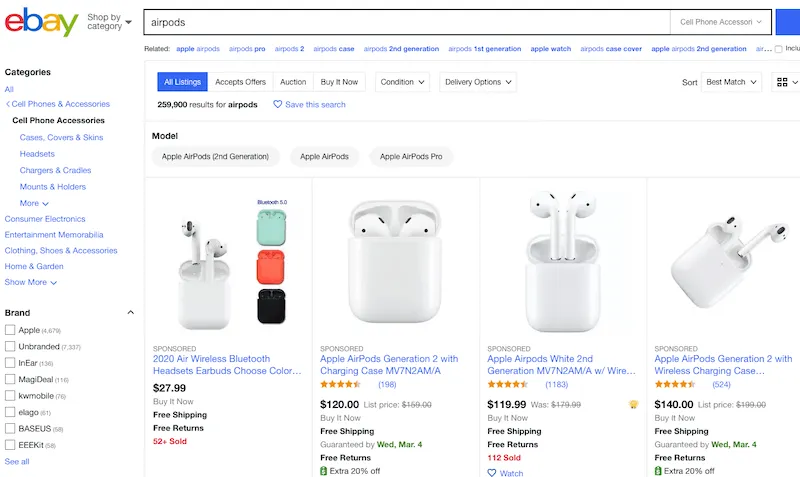Image resolution: width=800 pixels, height=477 pixels.
Task: Click the Apple AirPods Pro model button
Action: click(411, 157)
